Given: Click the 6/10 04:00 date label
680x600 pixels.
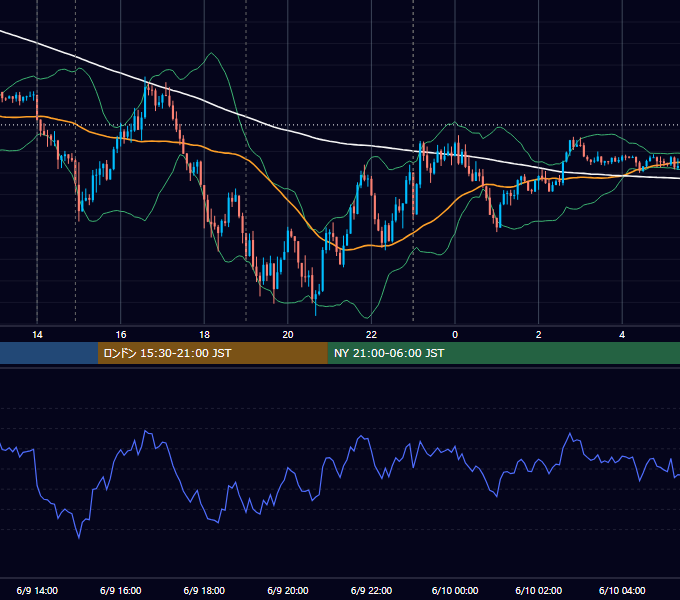Looking at the screenshot, I should point(622,590).
